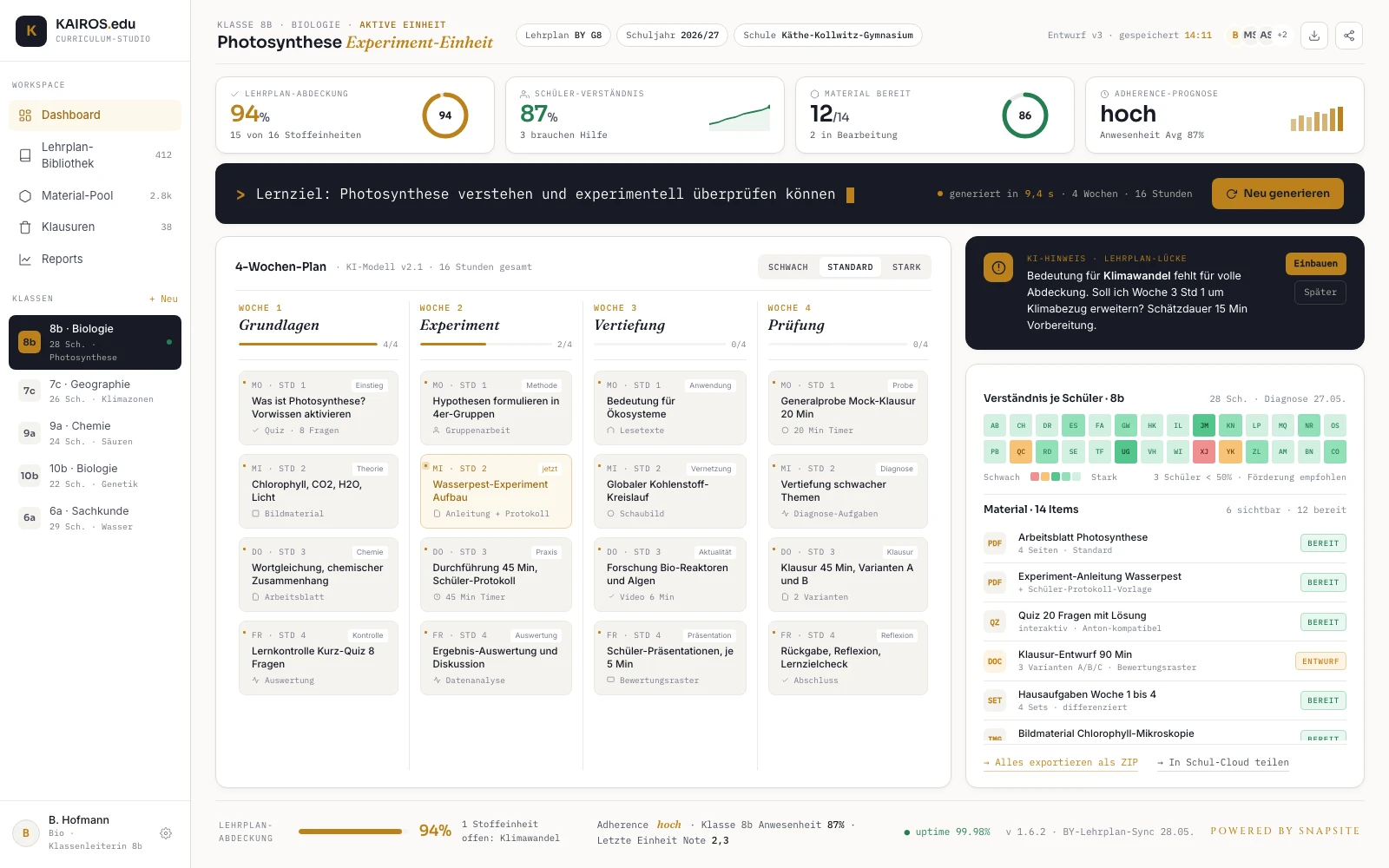Click orange student tile QC
This screenshot has height=868, width=1389.
tap(1021, 451)
